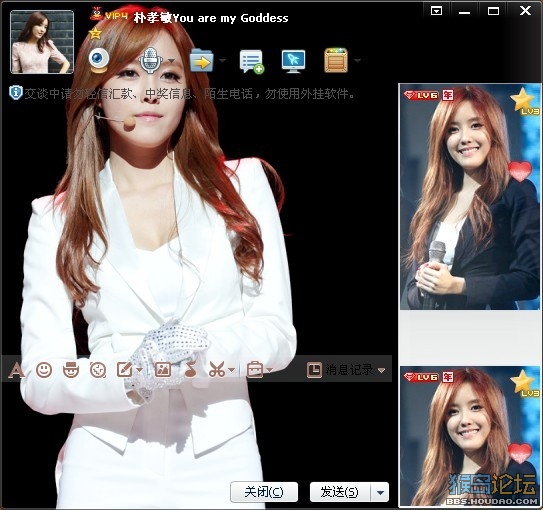Close the chat window with X

click(x=525, y=11)
